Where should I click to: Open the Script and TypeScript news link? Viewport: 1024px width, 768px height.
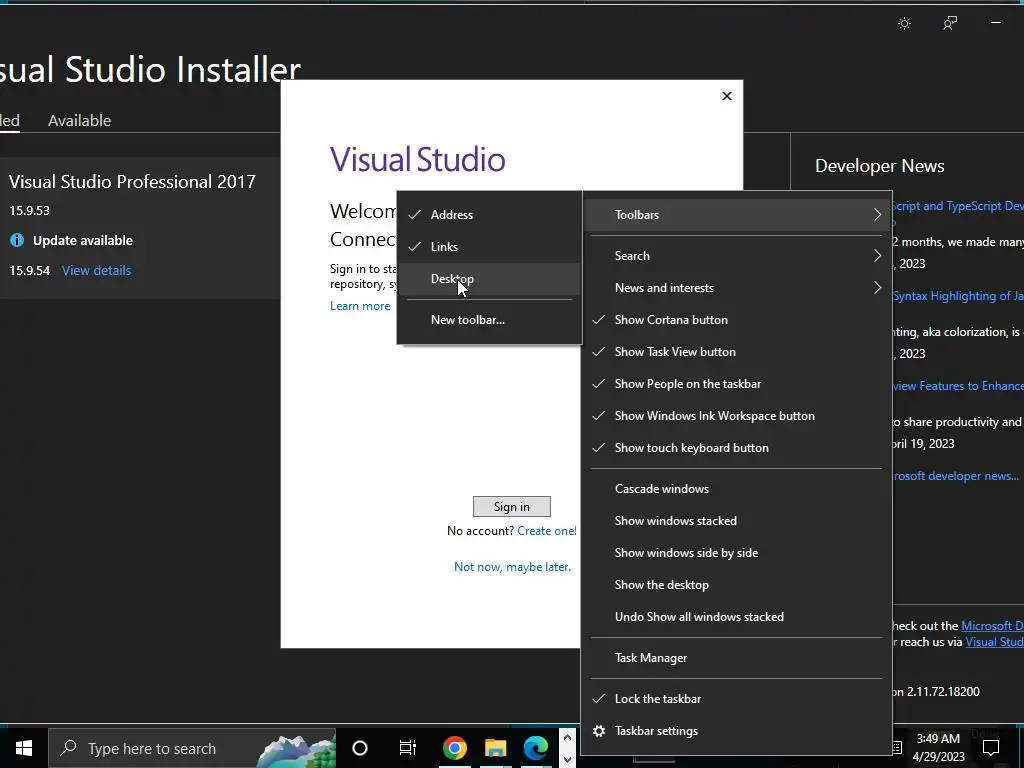pos(957,206)
